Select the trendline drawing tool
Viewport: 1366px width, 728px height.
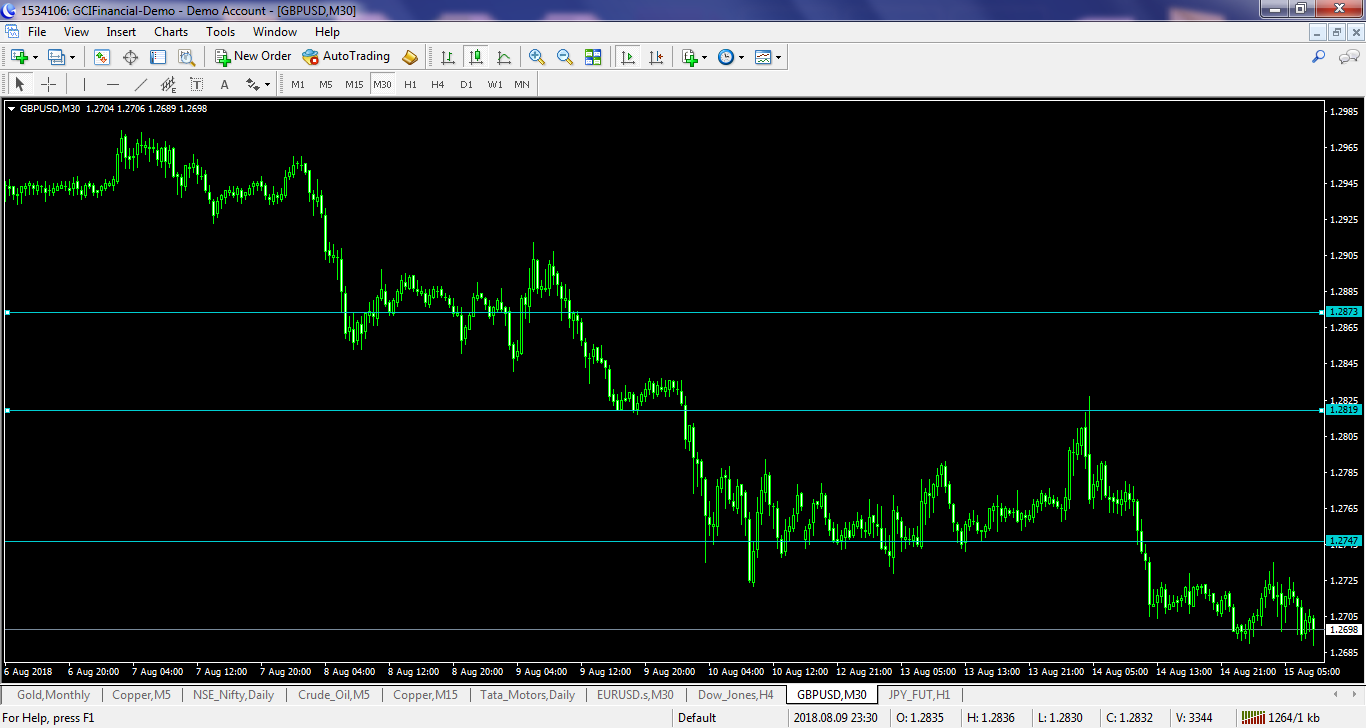[x=141, y=85]
